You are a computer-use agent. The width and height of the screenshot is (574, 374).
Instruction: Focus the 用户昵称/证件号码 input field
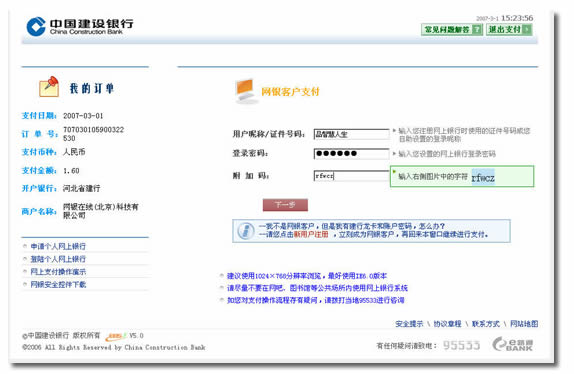(351, 134)
